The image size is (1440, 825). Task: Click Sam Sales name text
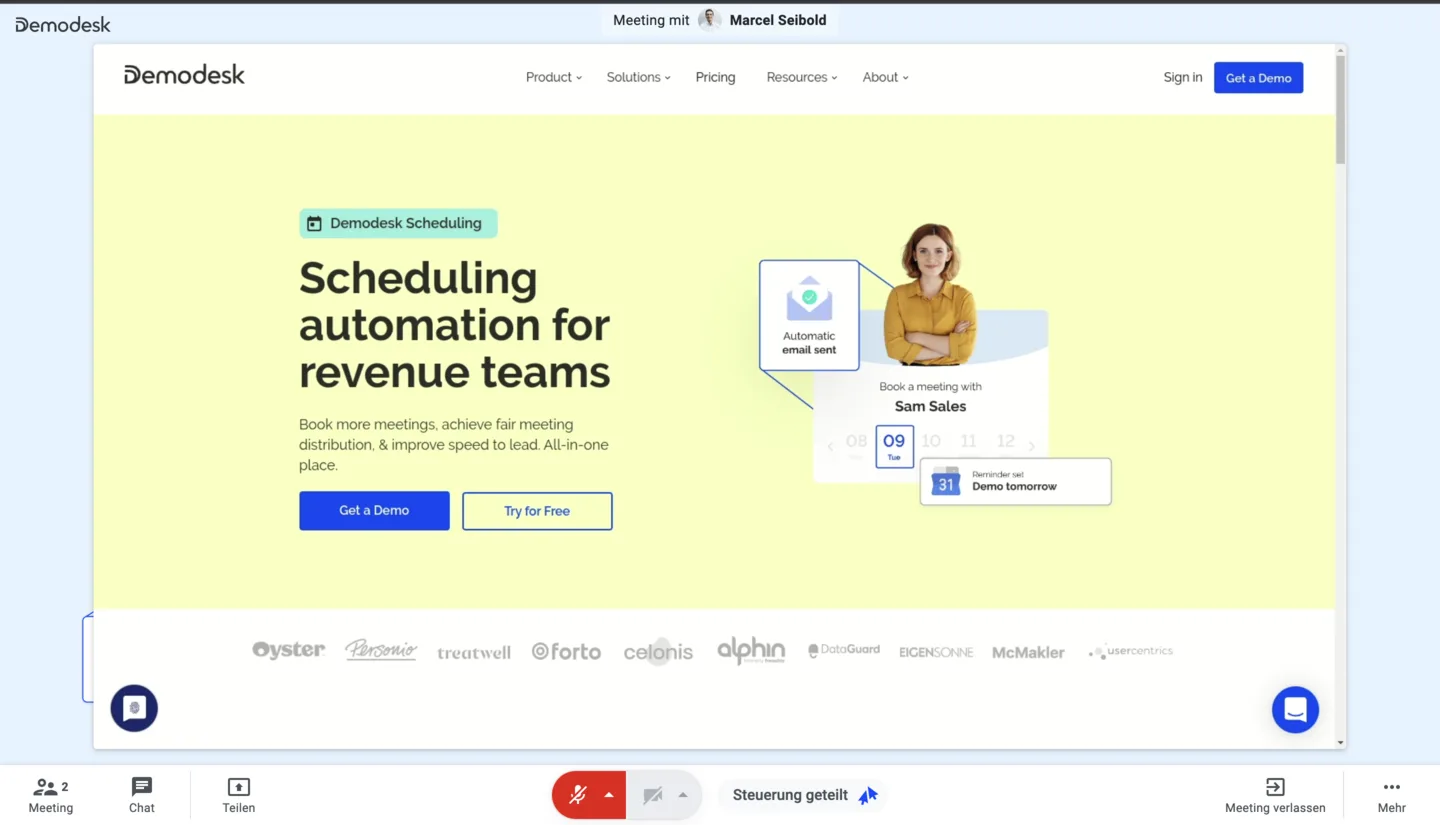click(930, 406)
